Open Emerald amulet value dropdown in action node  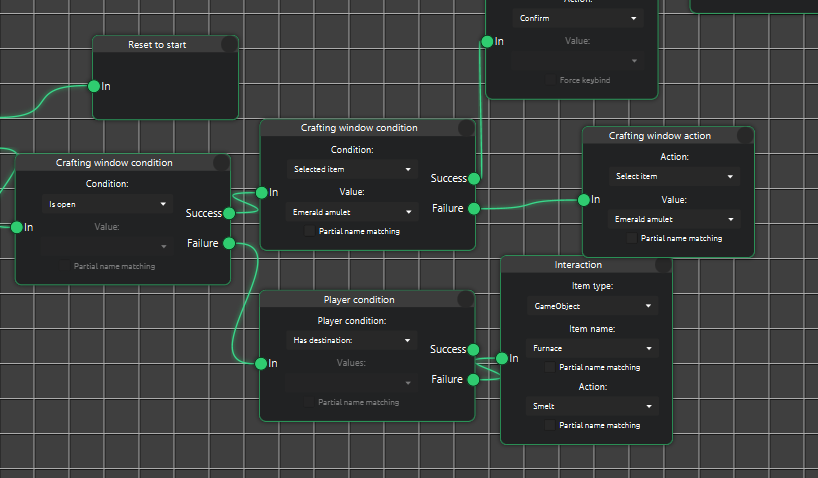pyautogui.click(x=673, y=219)
